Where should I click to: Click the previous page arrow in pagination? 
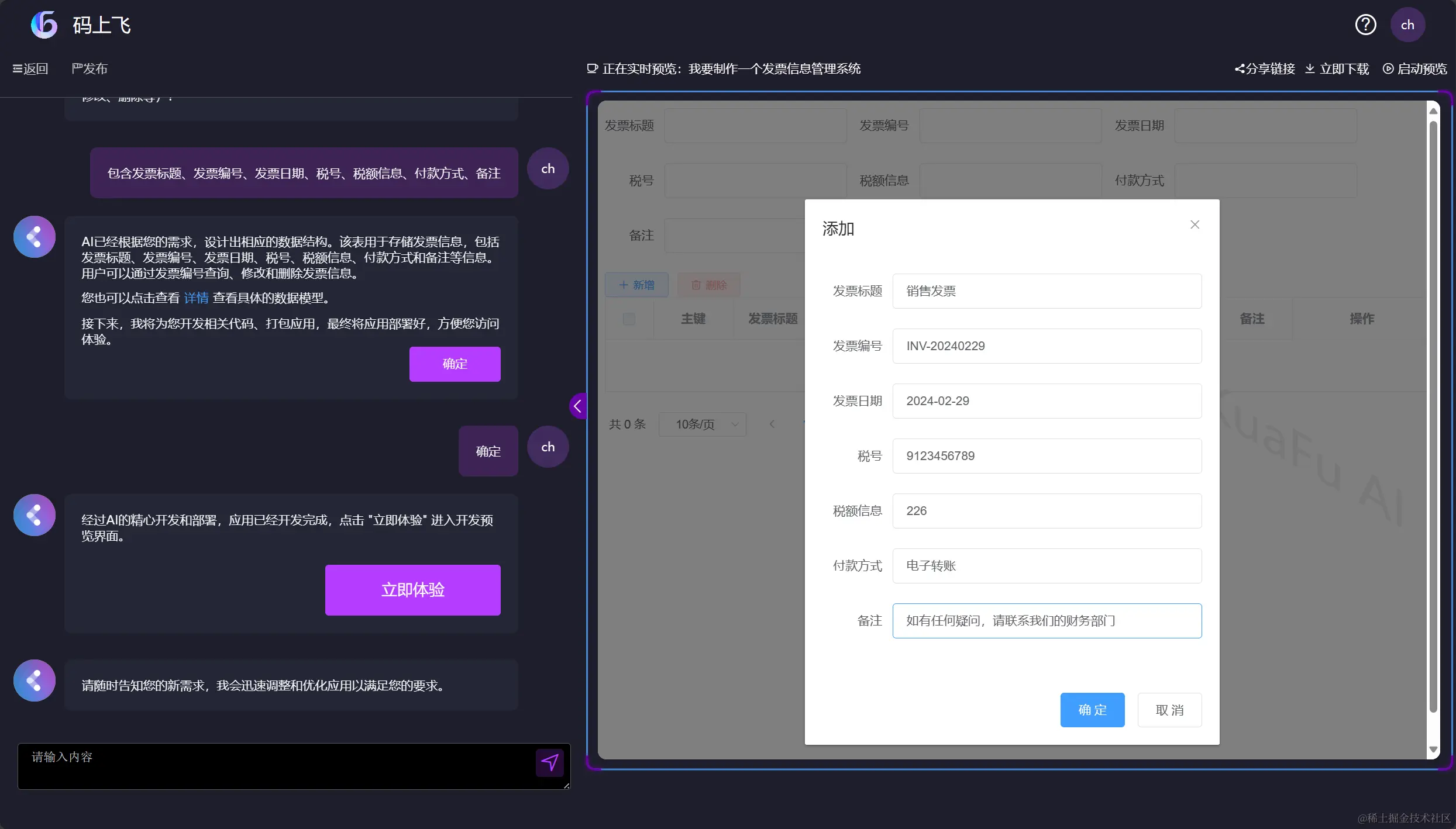(x=772, y=424)
